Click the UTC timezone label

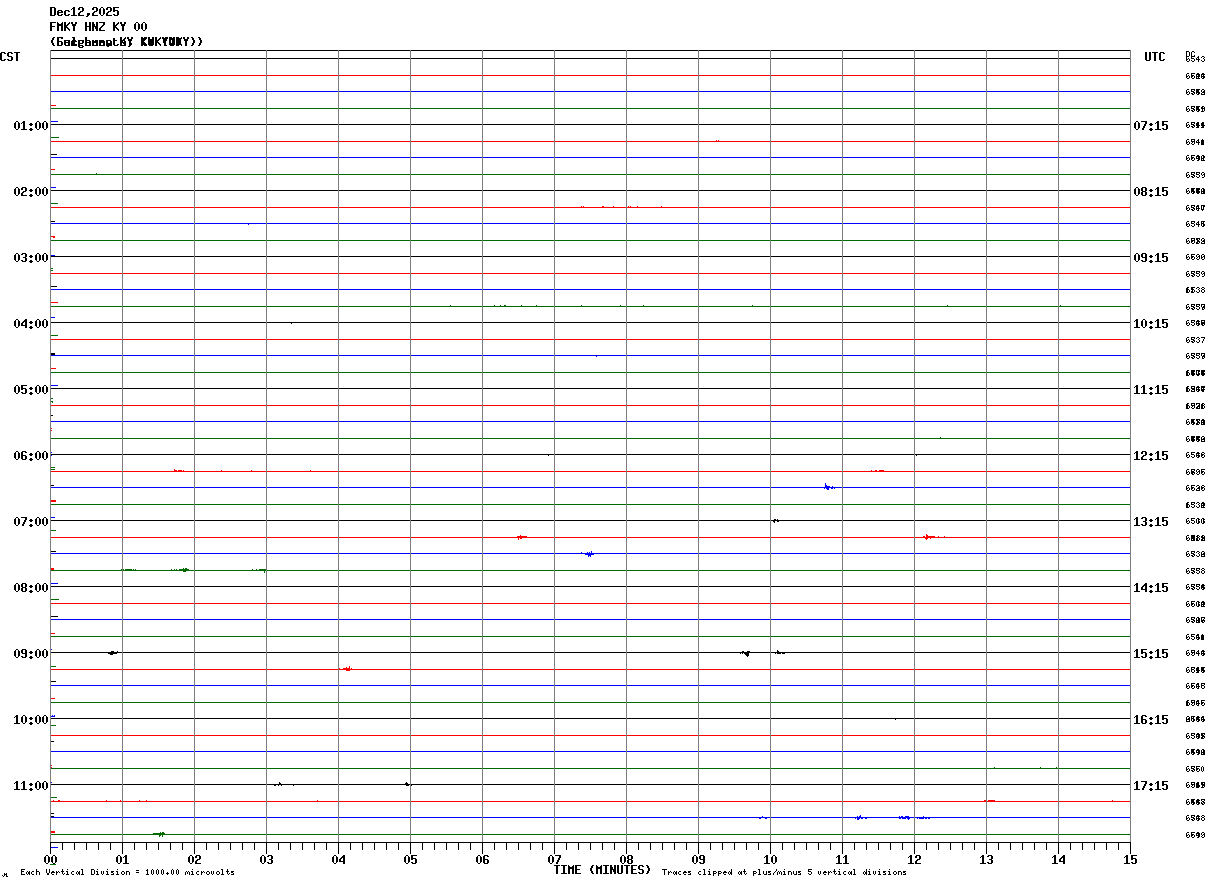(x=1155, y=57)
